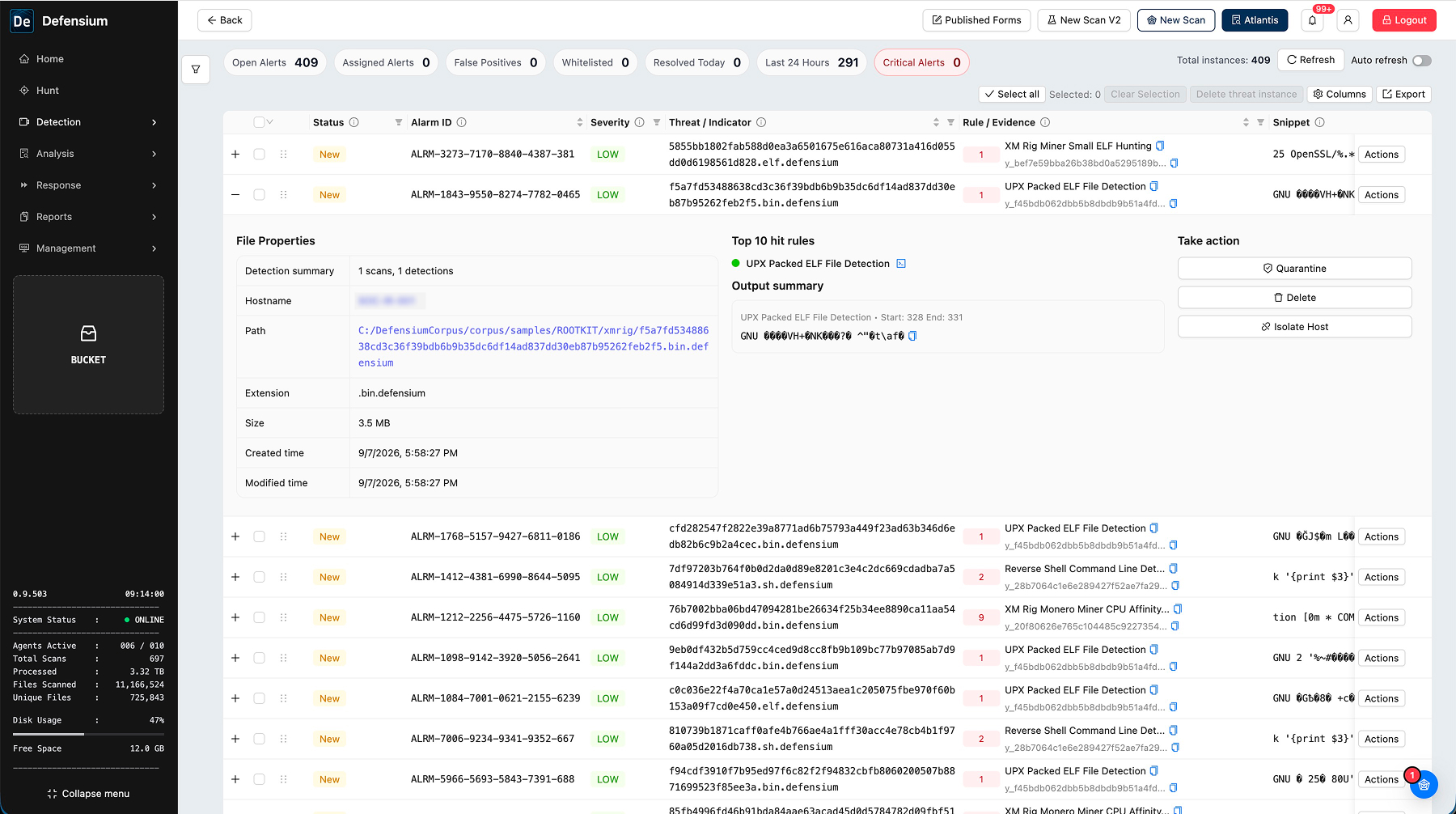The height and width of the screenshot is (814, 1456).
Task: Click drag handle of ALRM-3273-7170-8840-4387-381 row
Action: (x=283, y=154)
